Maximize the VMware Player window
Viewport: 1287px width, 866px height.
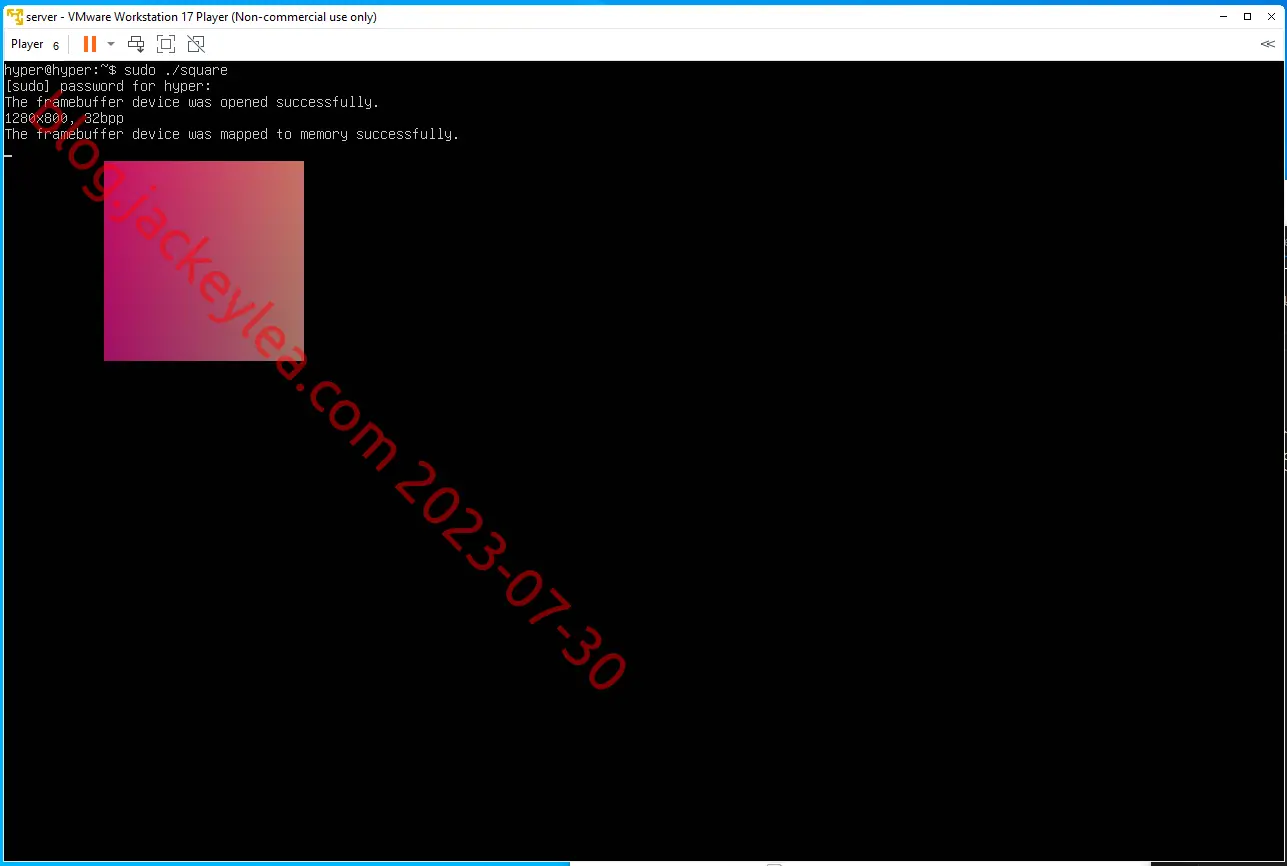pyautogui.click(x=1247, y=16)
